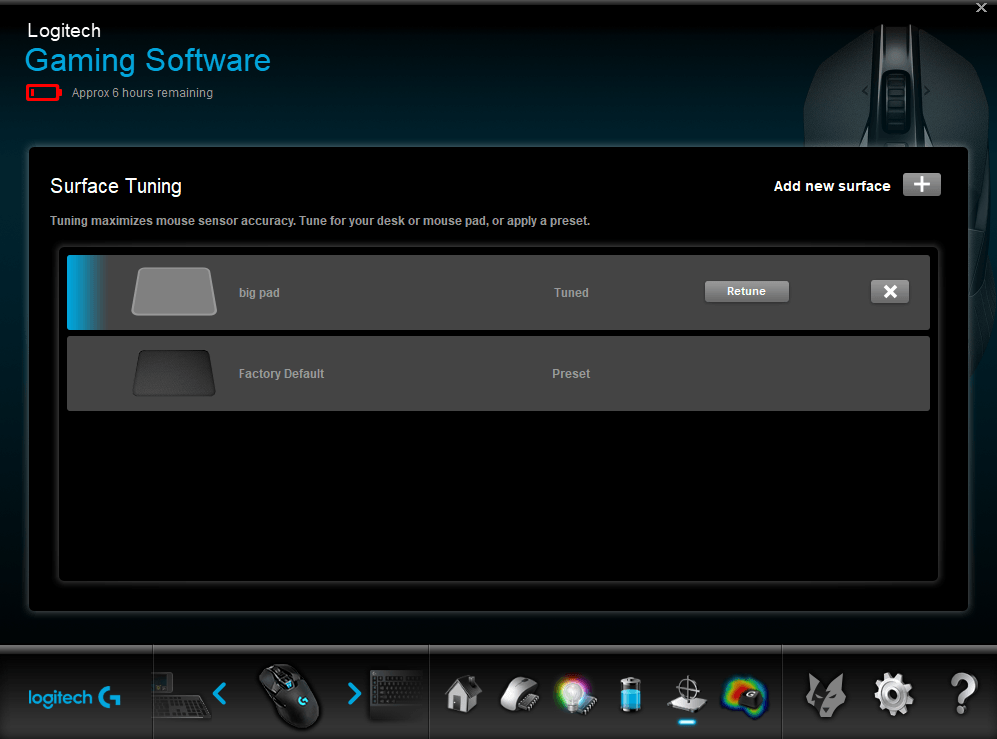This screenshot has height=739, width=997.
Task: Open the Home screen icon
Action: coord(463,694)
